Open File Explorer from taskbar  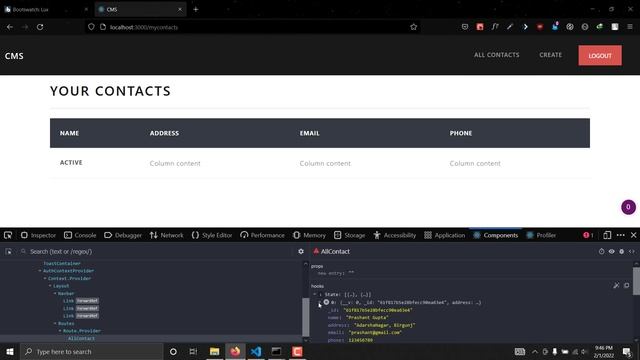pyautogui.click(x=214, y=351)
